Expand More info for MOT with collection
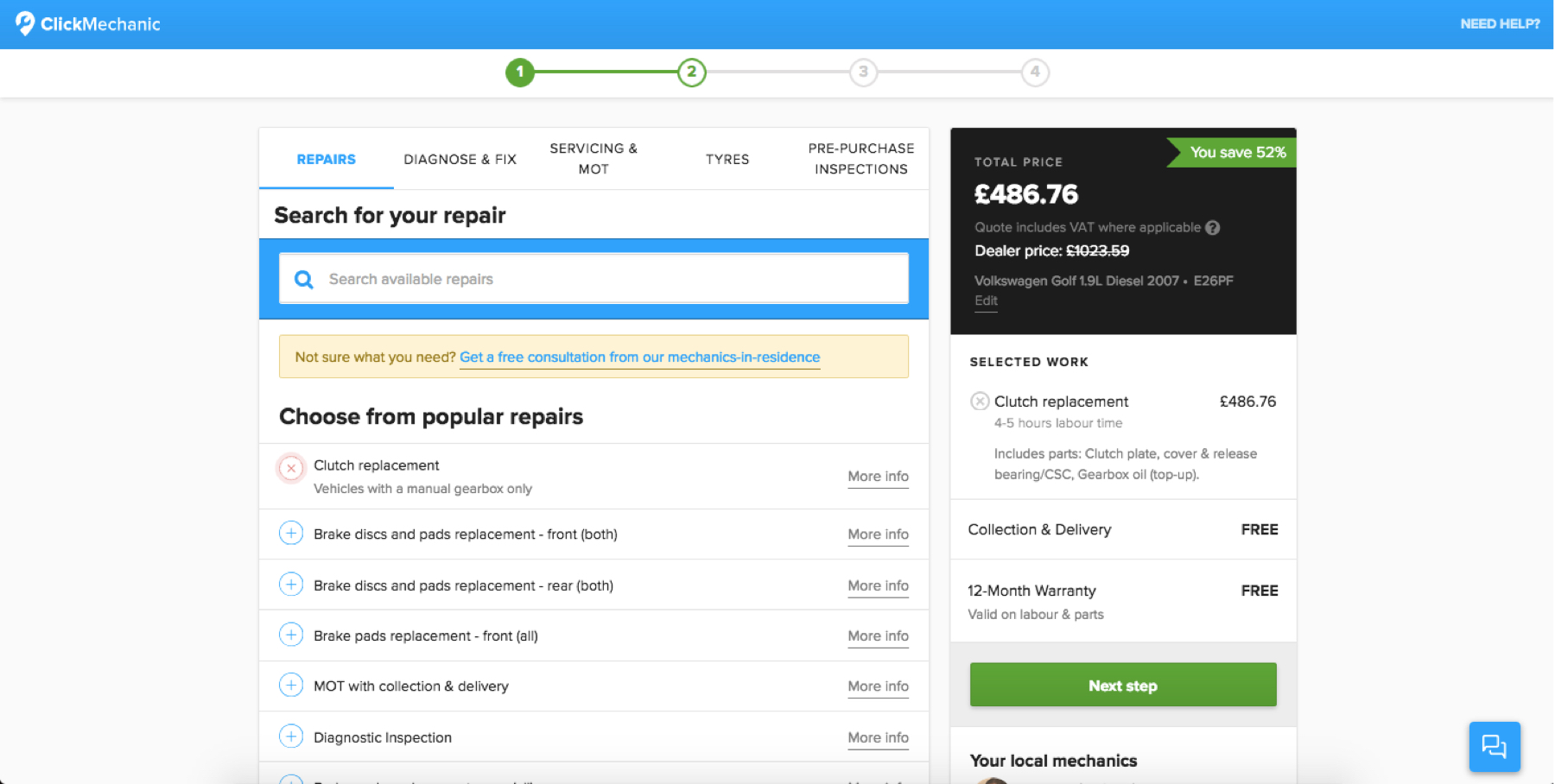 [878, 686]
